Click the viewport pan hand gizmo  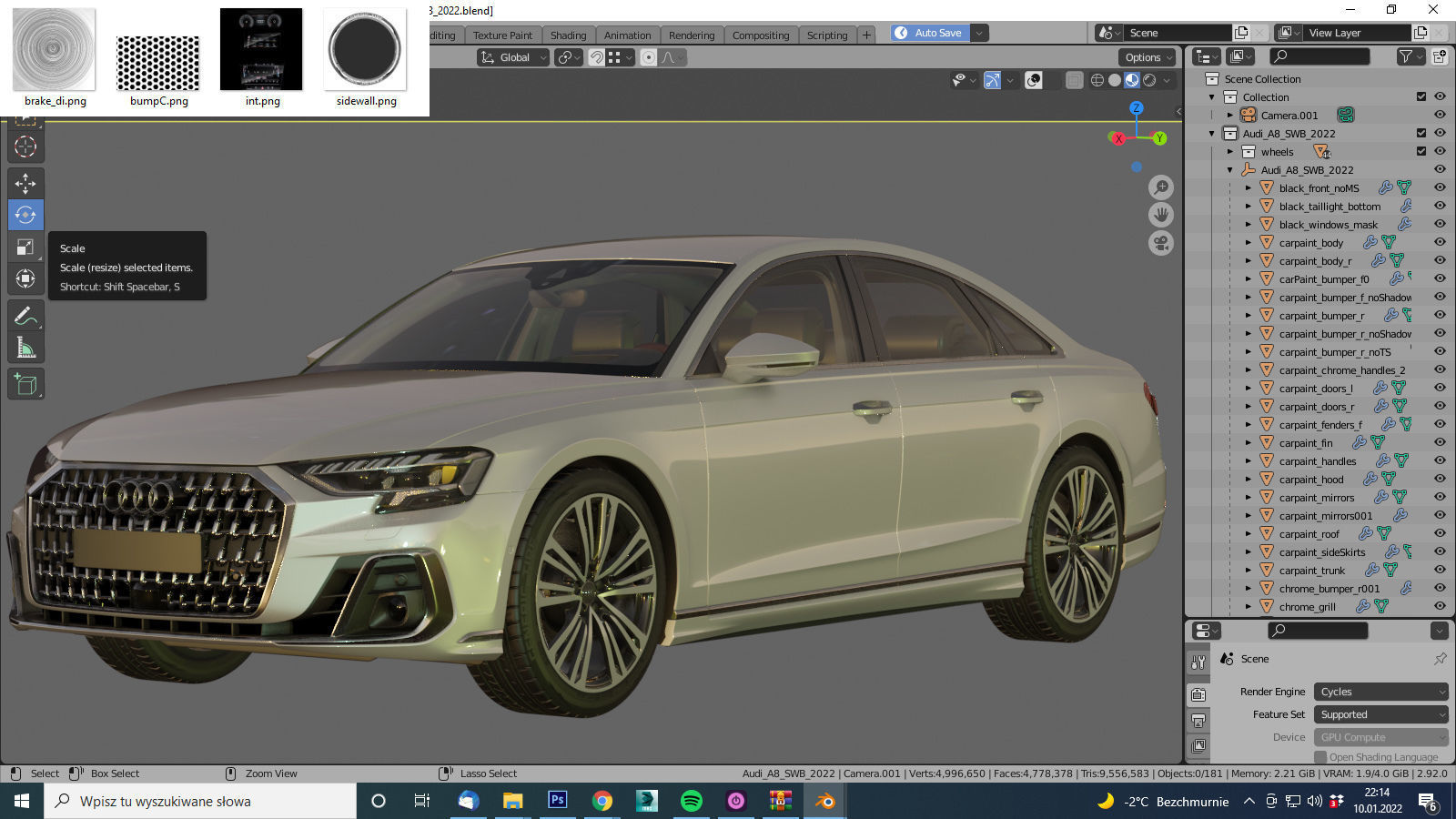pos(1161,215)
